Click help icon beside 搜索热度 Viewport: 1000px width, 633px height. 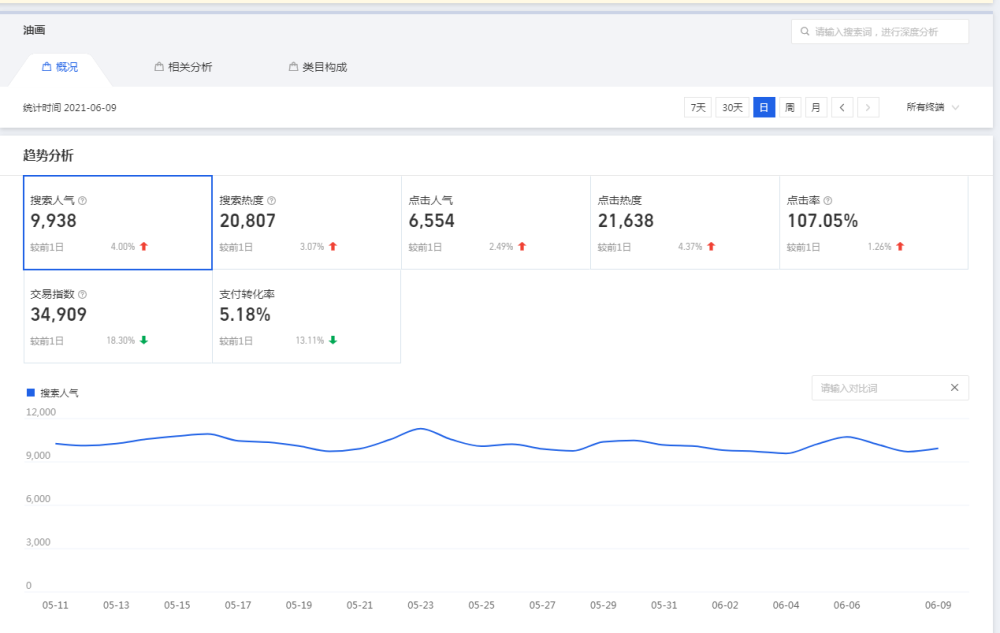coord(272,201)
